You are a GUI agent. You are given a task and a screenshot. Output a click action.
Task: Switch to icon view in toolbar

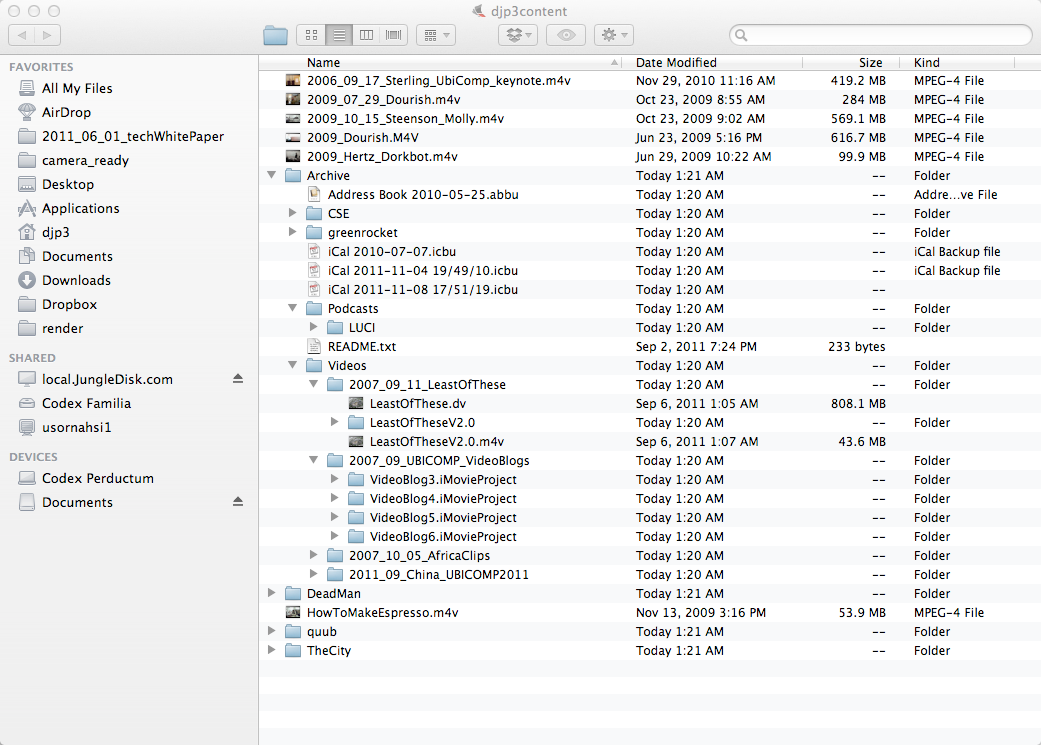311,35
